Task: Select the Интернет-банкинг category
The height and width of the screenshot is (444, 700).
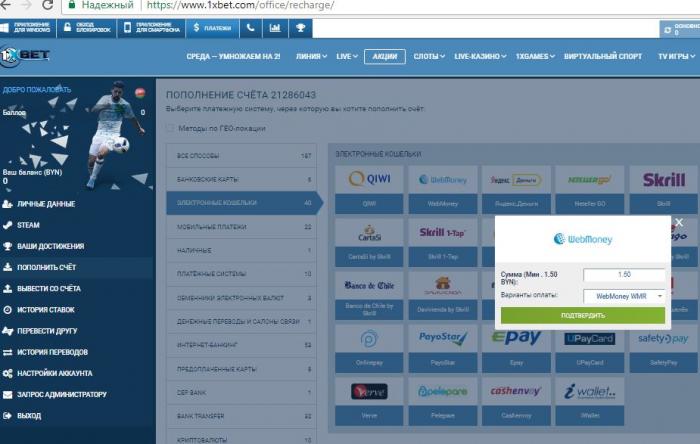Action: coord(242,345)
